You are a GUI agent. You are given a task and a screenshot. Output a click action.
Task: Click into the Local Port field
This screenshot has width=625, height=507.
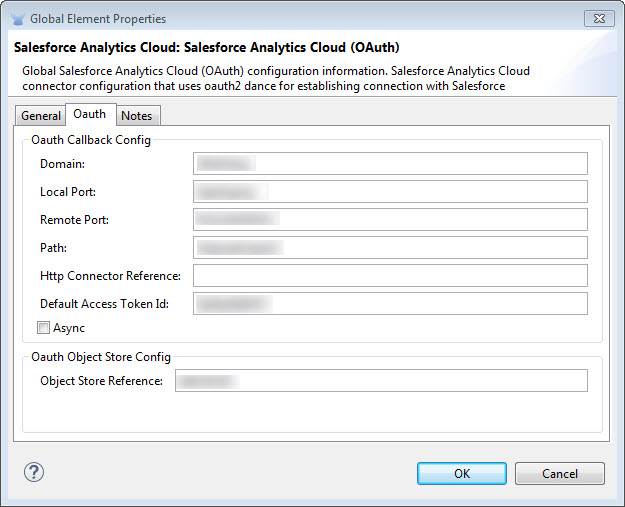coord(390,191)
